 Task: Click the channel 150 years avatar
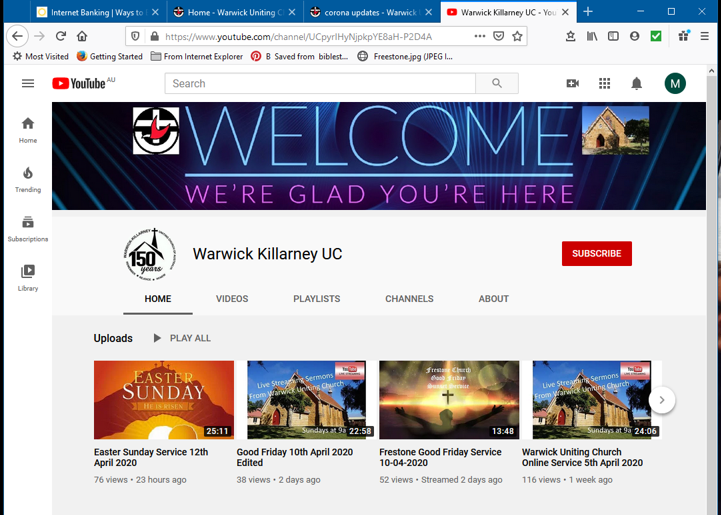click(x=150, y=254)
